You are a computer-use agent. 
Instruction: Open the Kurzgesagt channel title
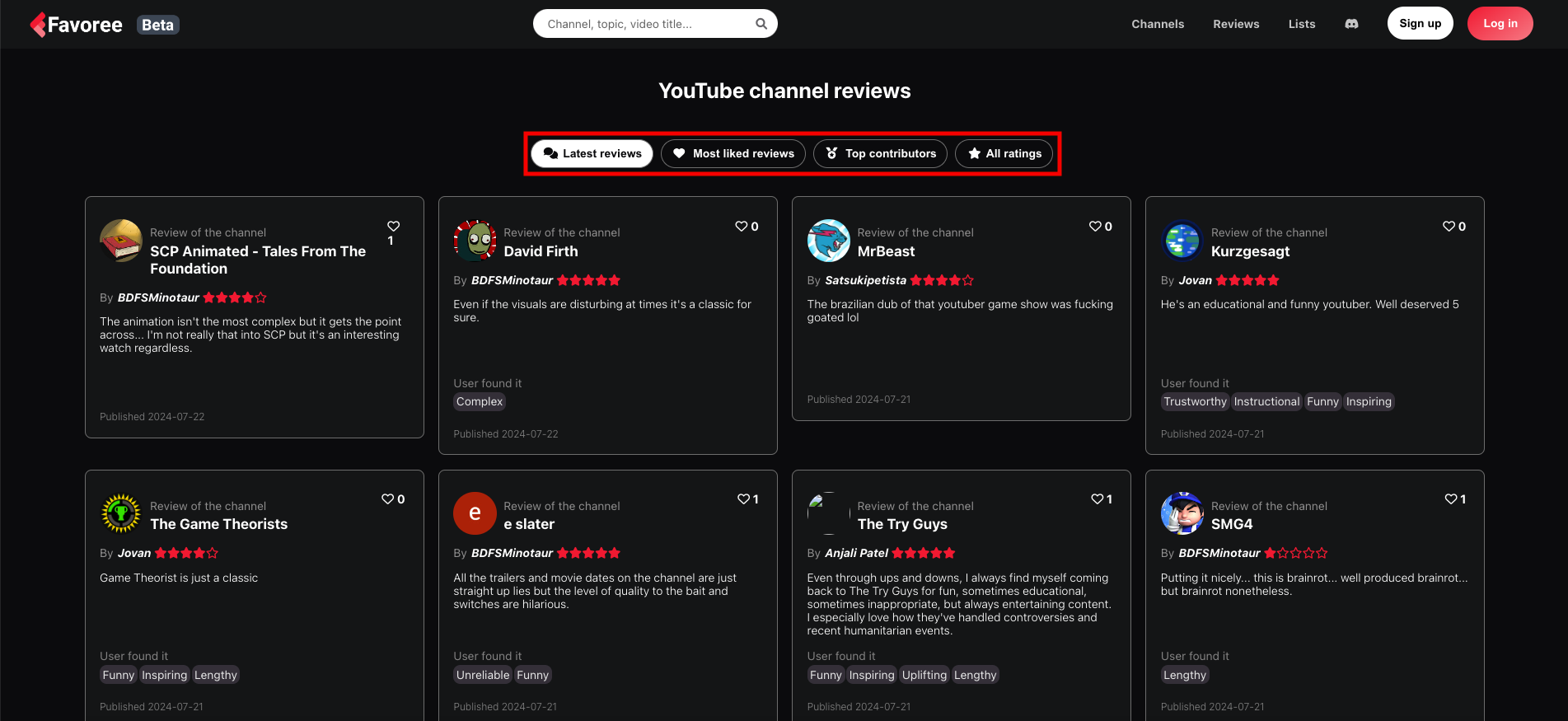[x=1250, y=251]
